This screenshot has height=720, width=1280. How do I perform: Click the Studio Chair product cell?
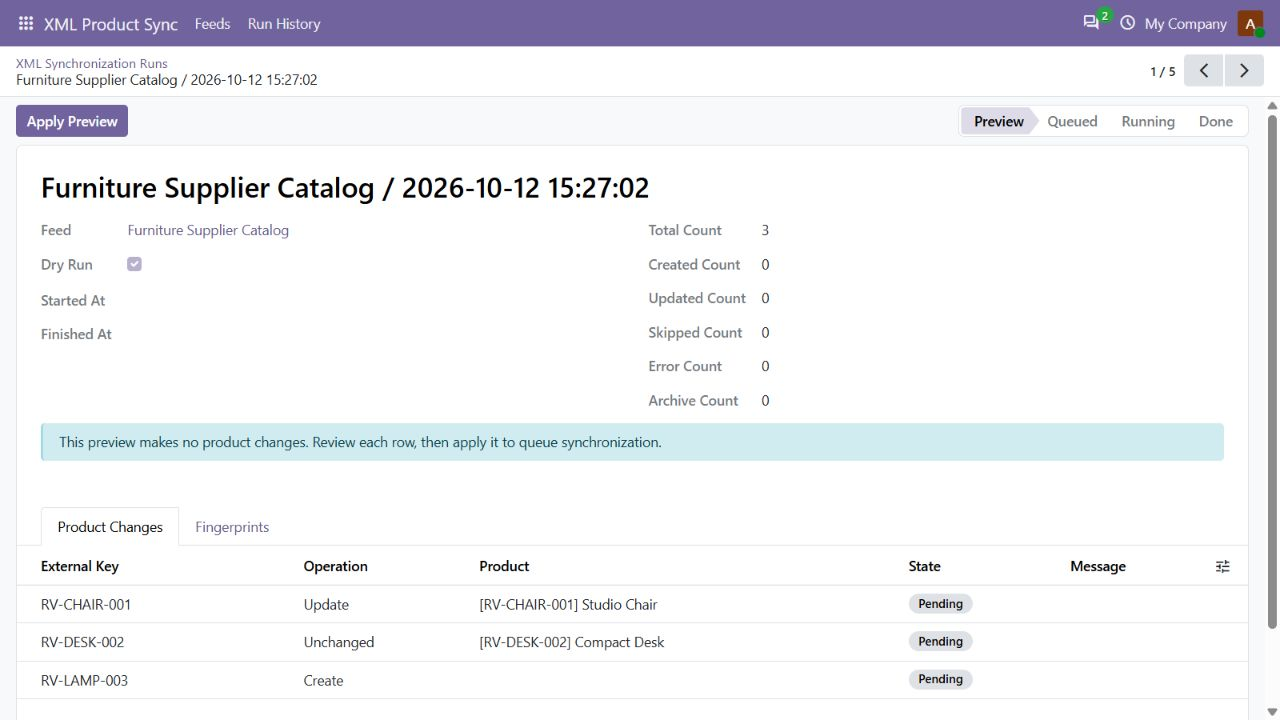tap(568, 604)
